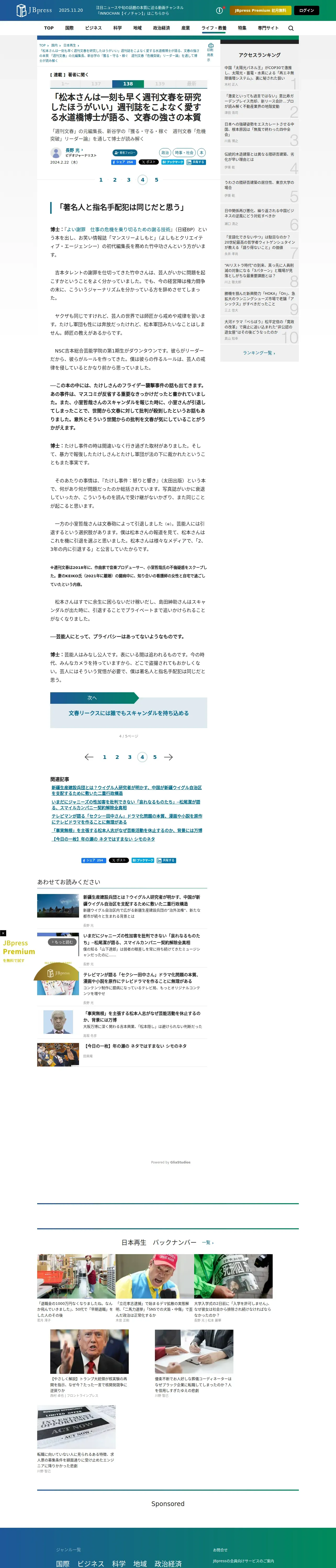This screenshot has width=336, height=1568.
Task: Switch to the 最新 series tab
Action: point(192,84)
